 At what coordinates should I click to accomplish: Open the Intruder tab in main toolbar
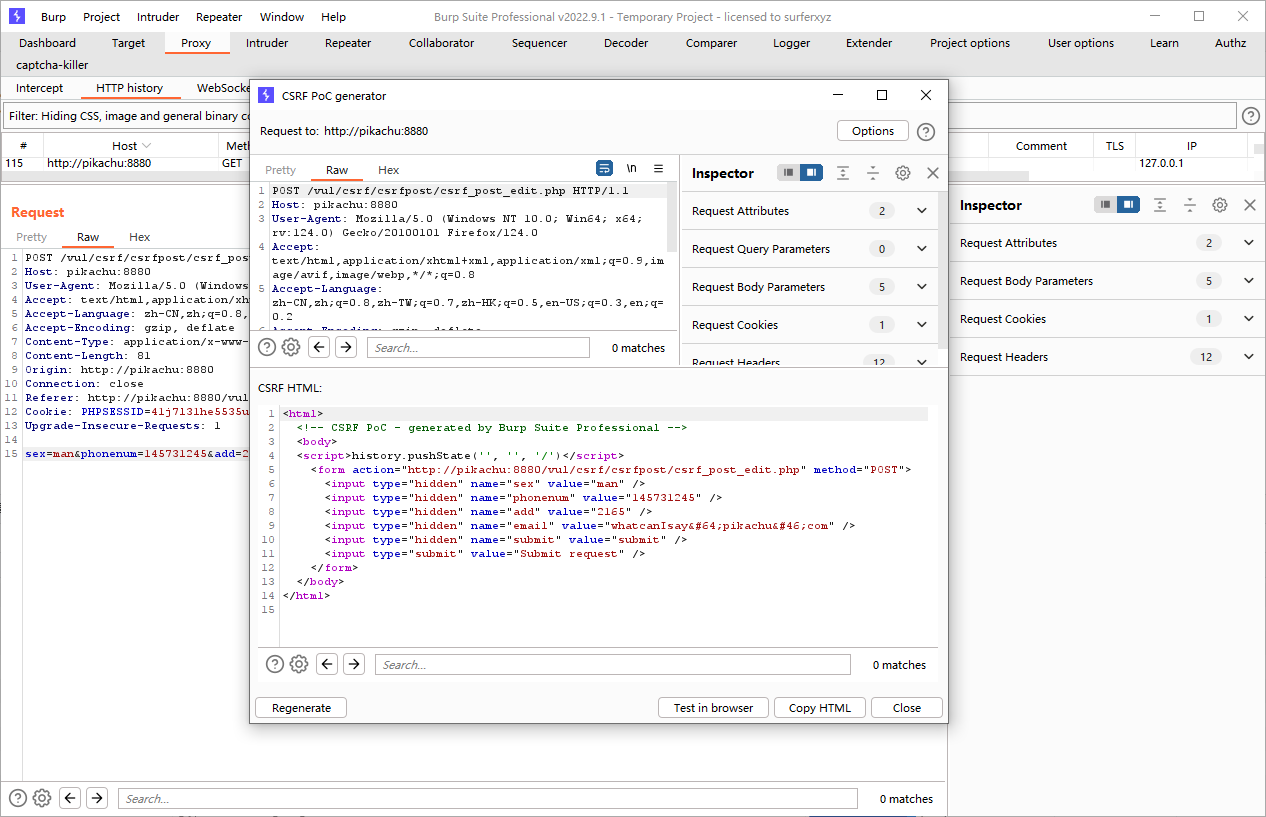click(267, 43)
